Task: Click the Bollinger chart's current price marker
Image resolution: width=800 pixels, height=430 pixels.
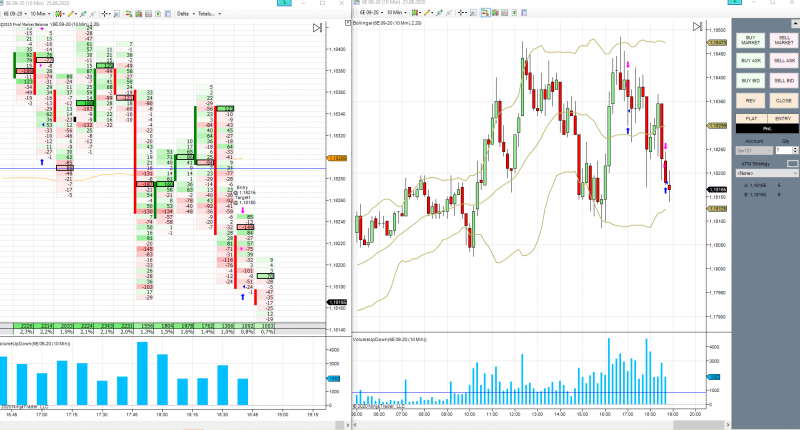Action: pos(717,190)
